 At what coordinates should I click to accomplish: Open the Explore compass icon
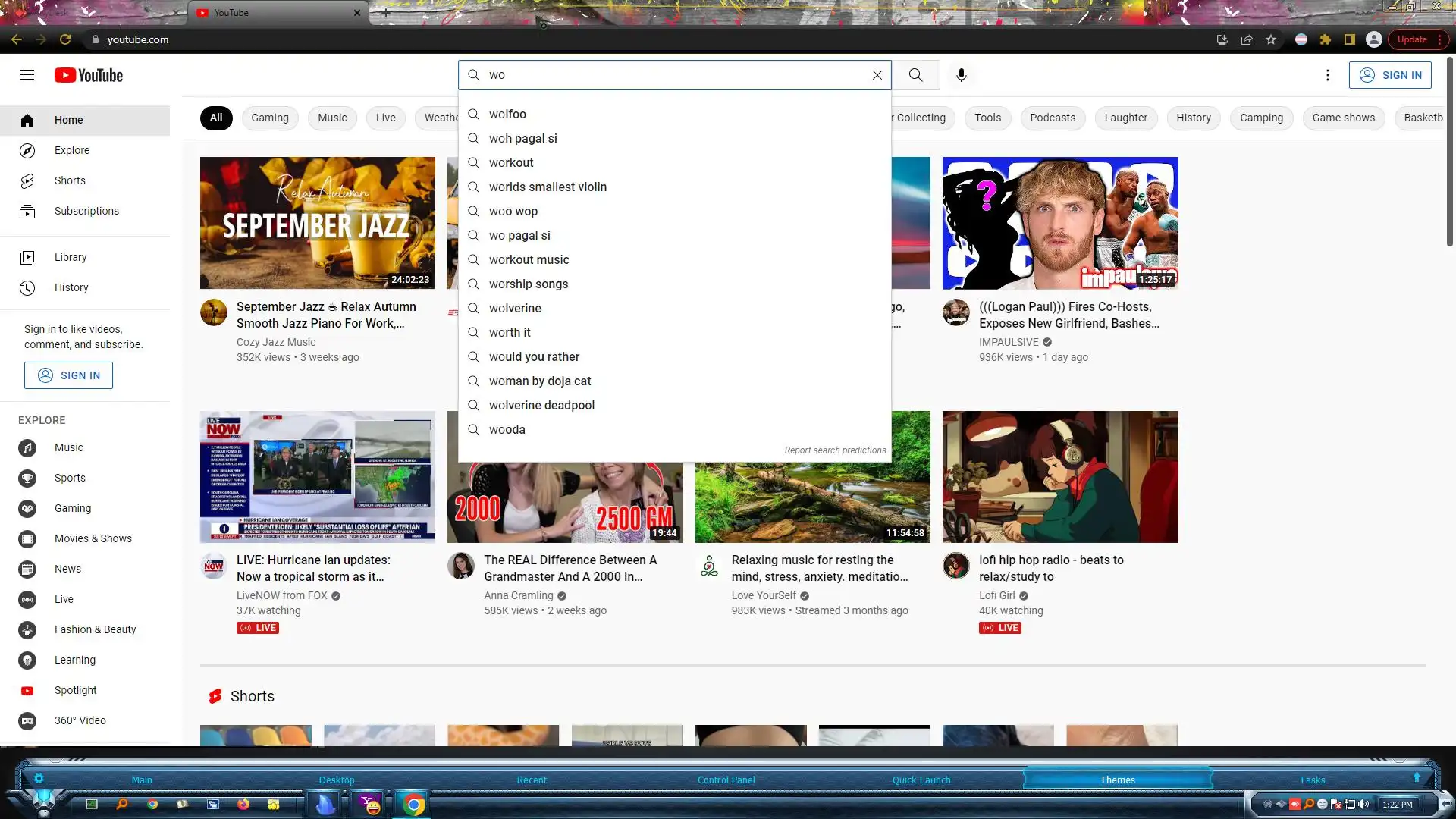pyautogui.click(x=27, y=150)
